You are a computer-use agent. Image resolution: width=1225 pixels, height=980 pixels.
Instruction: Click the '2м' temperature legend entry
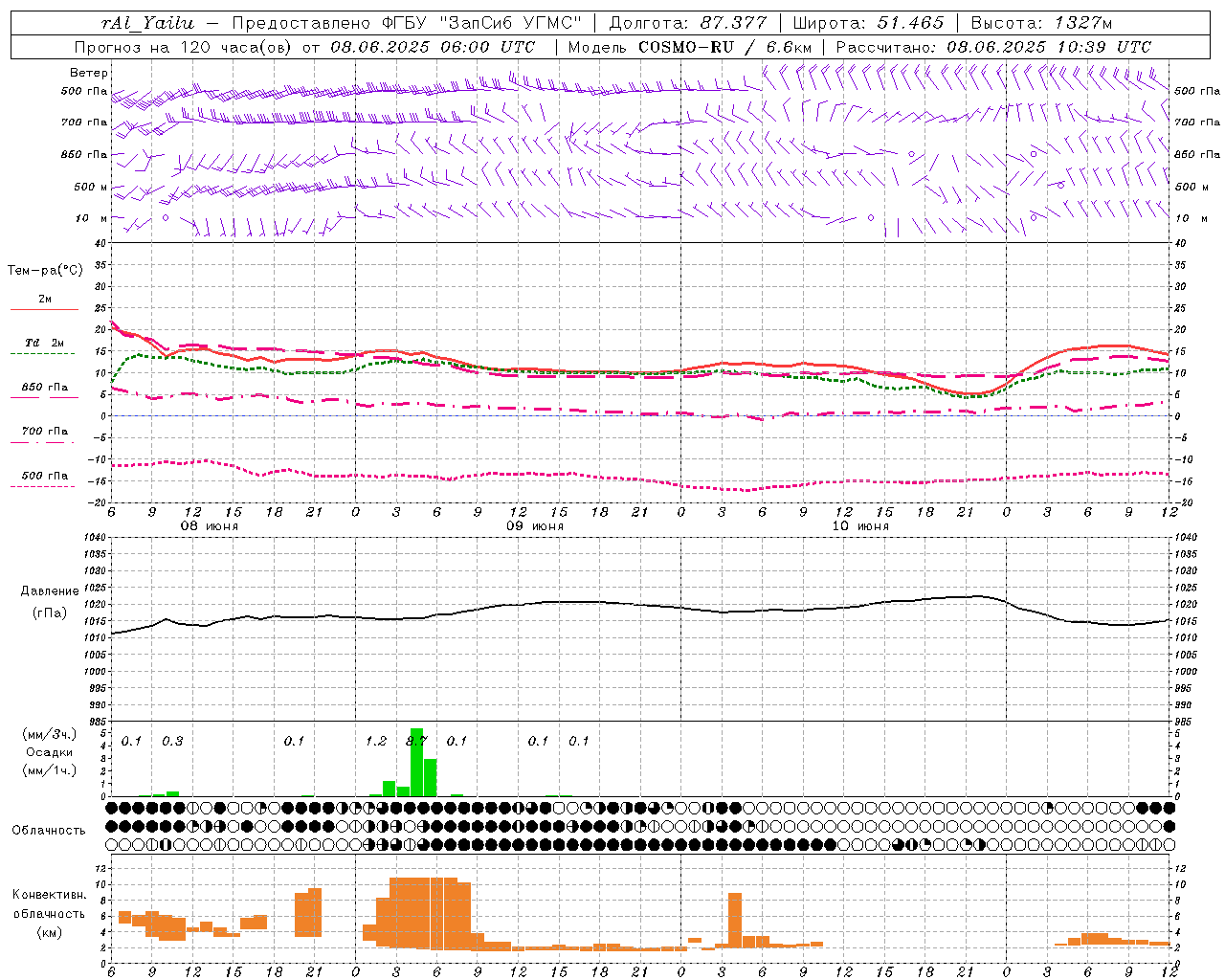45,300
